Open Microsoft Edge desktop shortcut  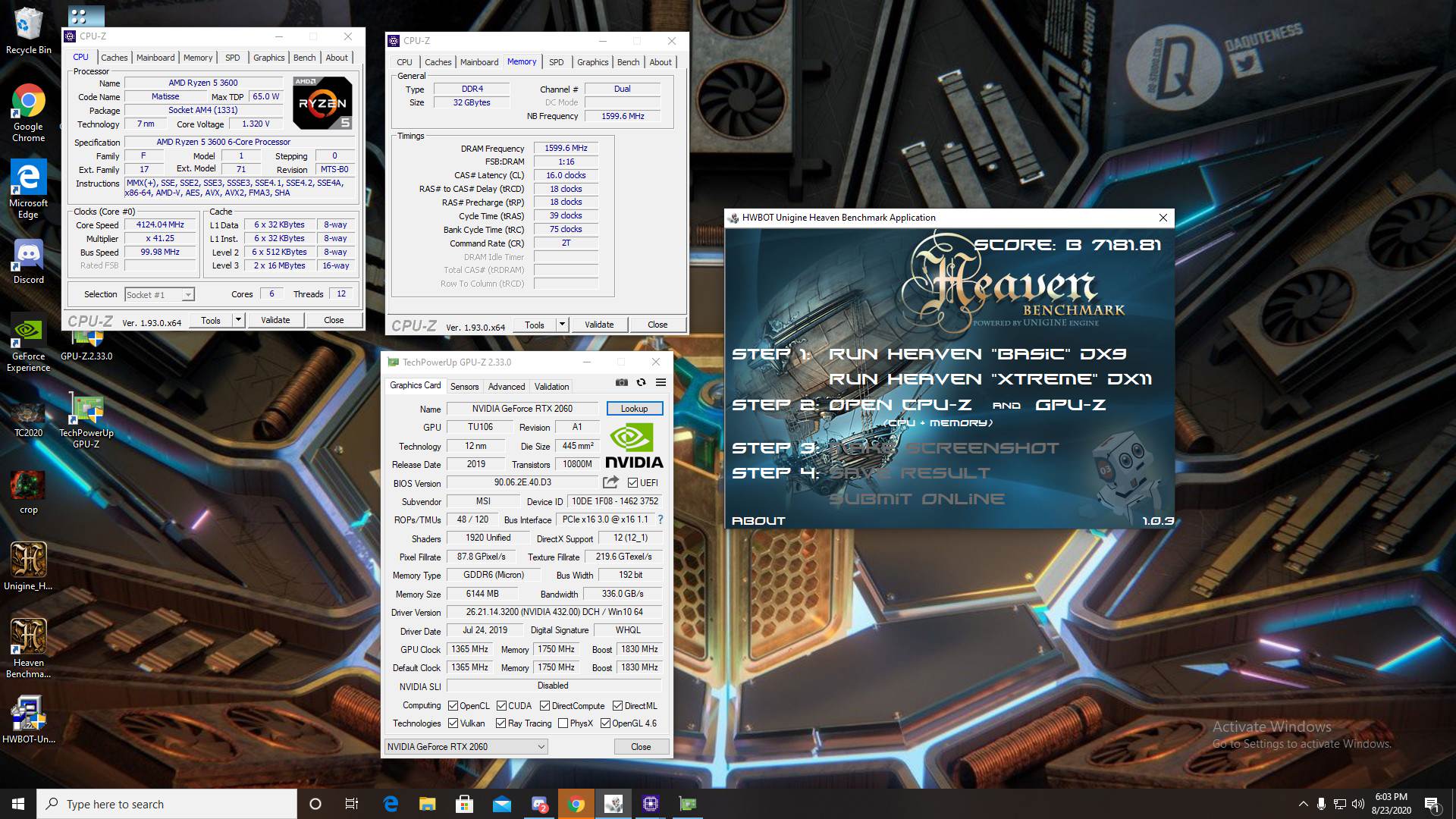[x=28, y=189]
